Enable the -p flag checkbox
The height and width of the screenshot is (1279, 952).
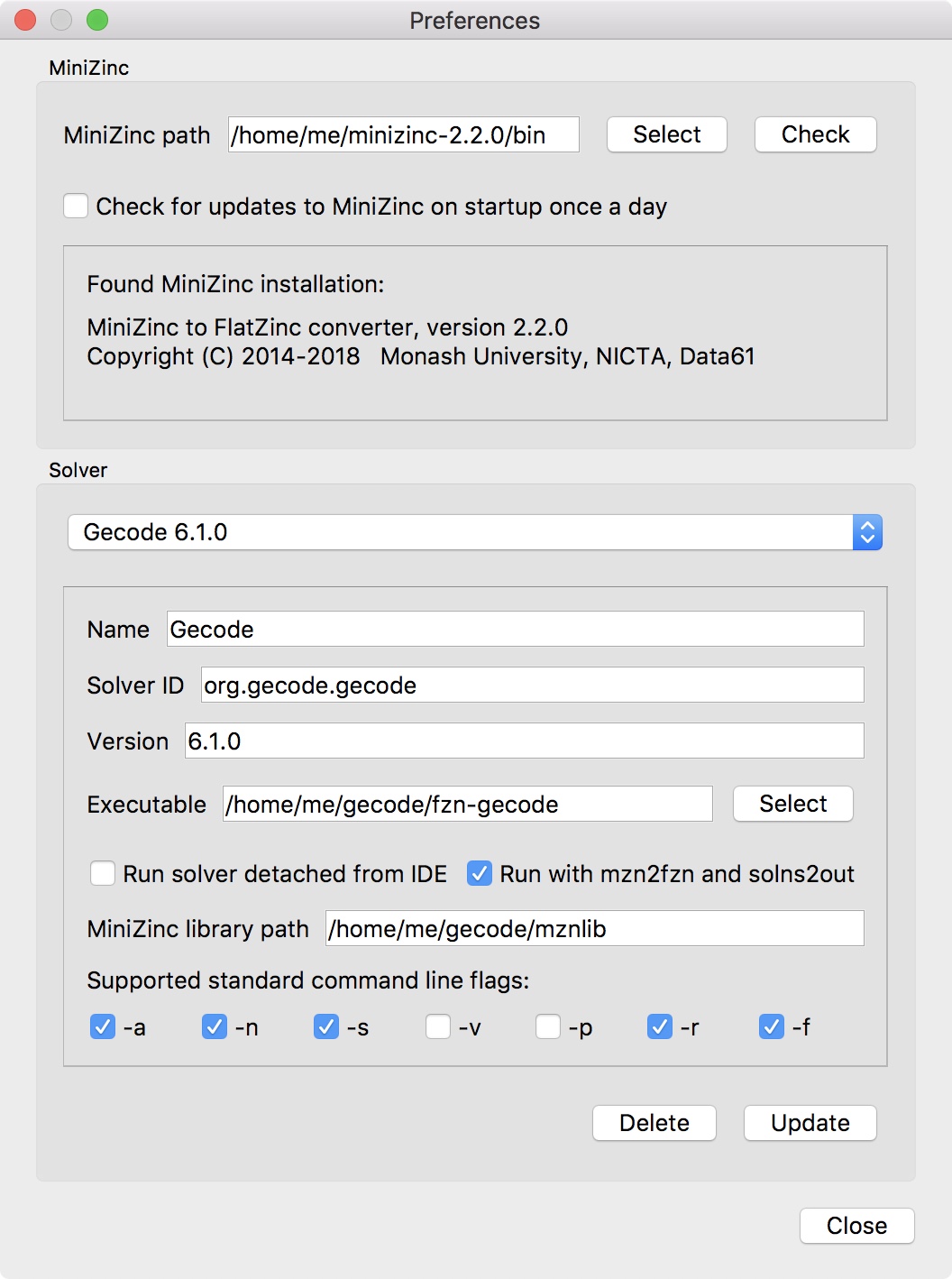pyautogui.click(x=548, y=1027)
